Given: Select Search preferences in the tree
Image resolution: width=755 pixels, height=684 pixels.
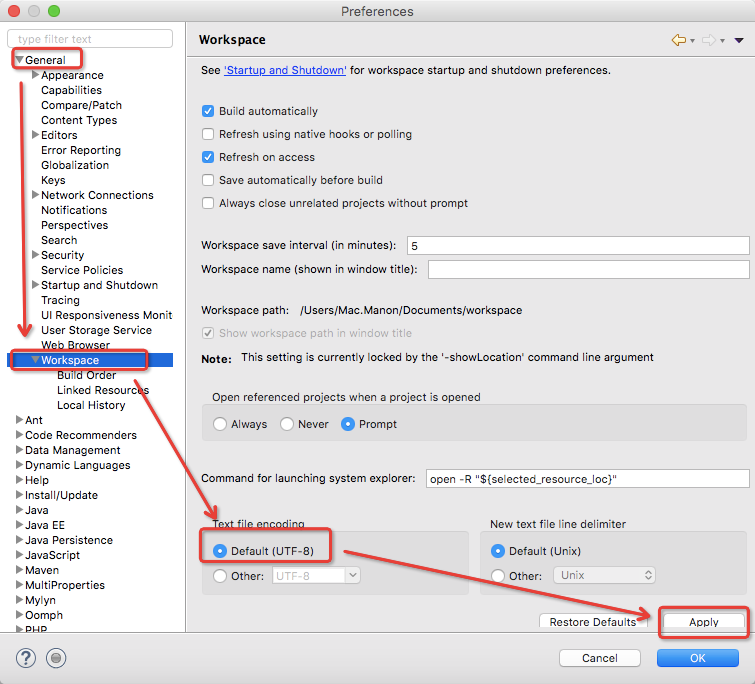Looking at the screenshot, I should tap(59, 240).
